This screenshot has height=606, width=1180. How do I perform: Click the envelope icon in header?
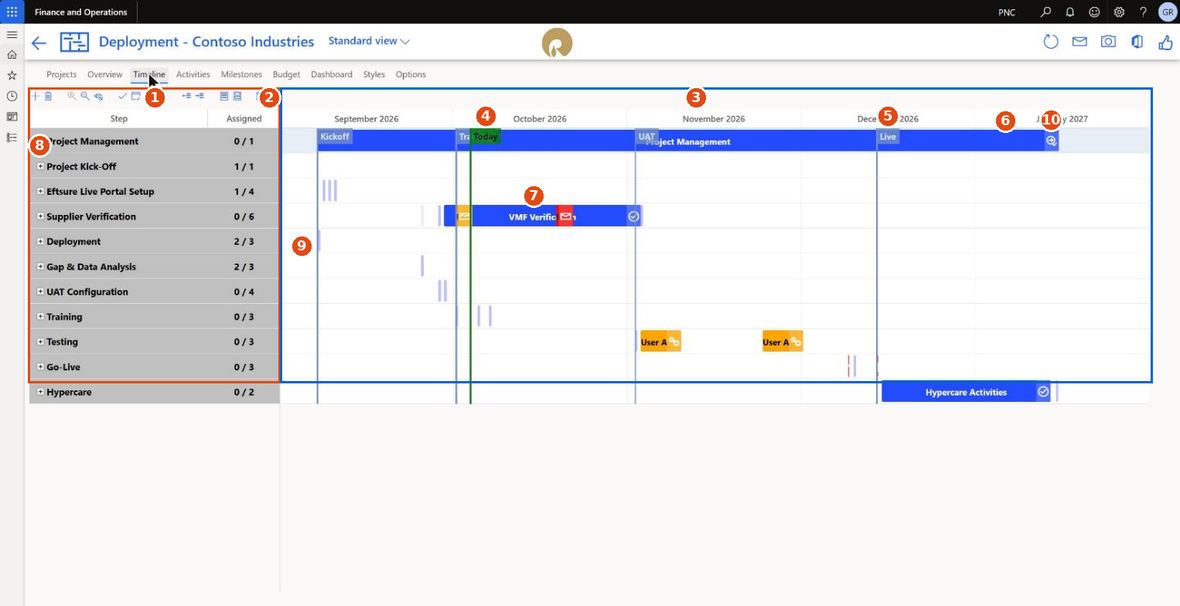[1080, 41]
